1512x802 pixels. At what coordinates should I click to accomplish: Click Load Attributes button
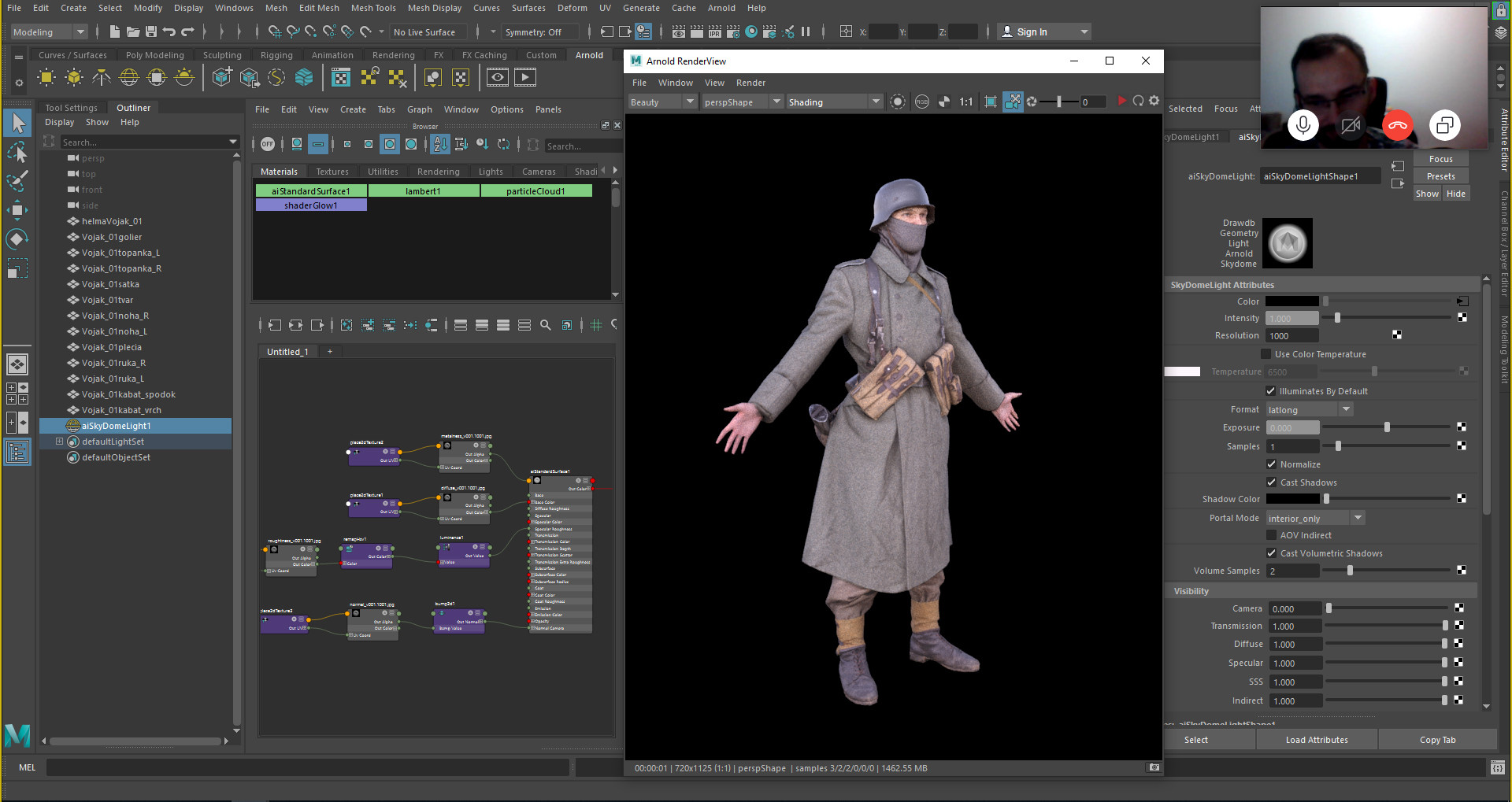coord(1317,740)
